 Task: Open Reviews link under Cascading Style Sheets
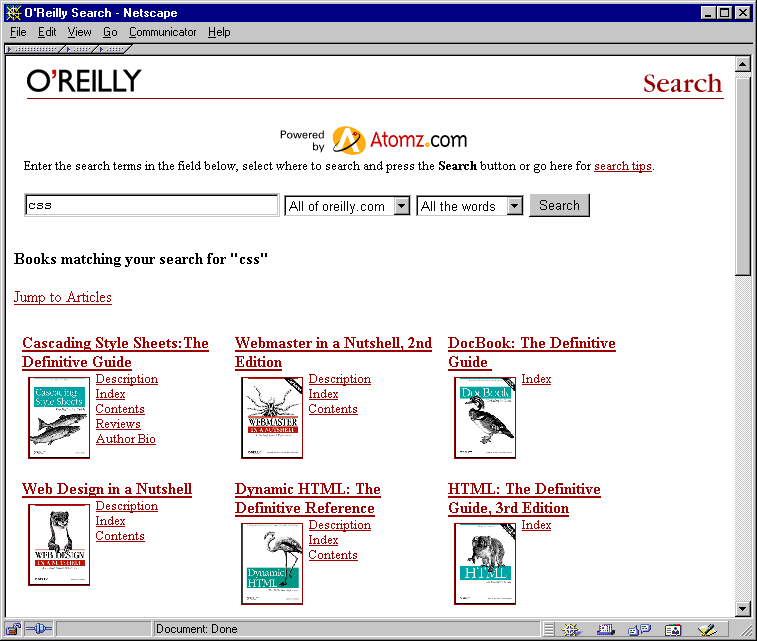118,424
